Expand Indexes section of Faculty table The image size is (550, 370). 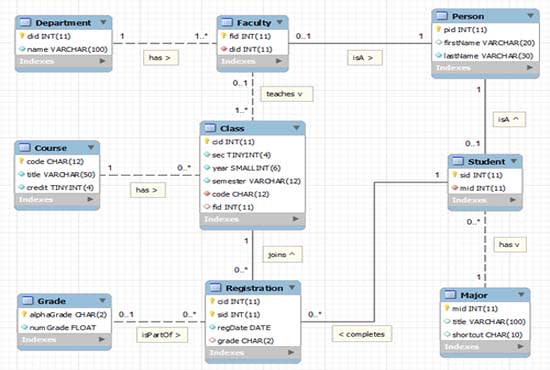(x=279, y=61)
